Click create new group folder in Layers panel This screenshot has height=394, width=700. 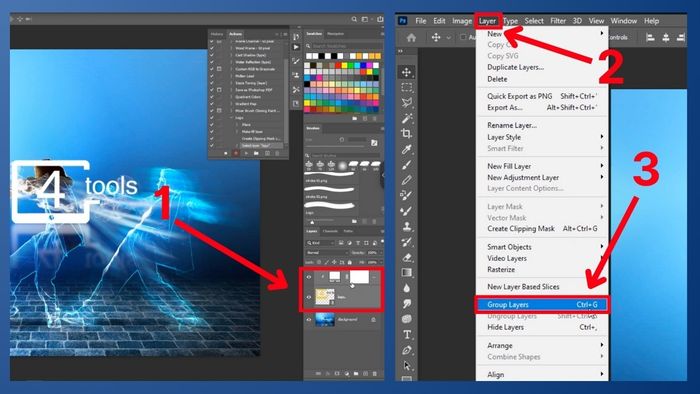pos(356,373)
